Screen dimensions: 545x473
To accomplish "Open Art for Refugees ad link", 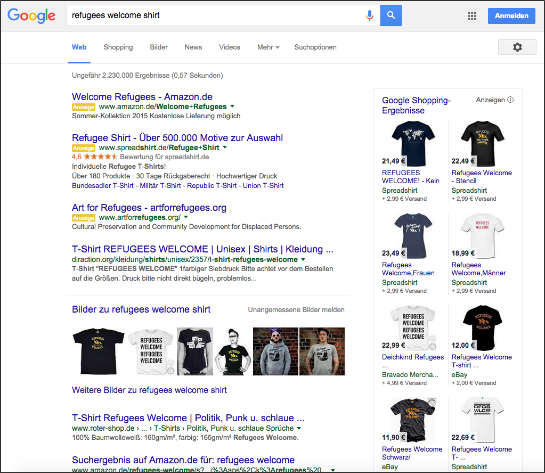I will (x=149, y=208).
